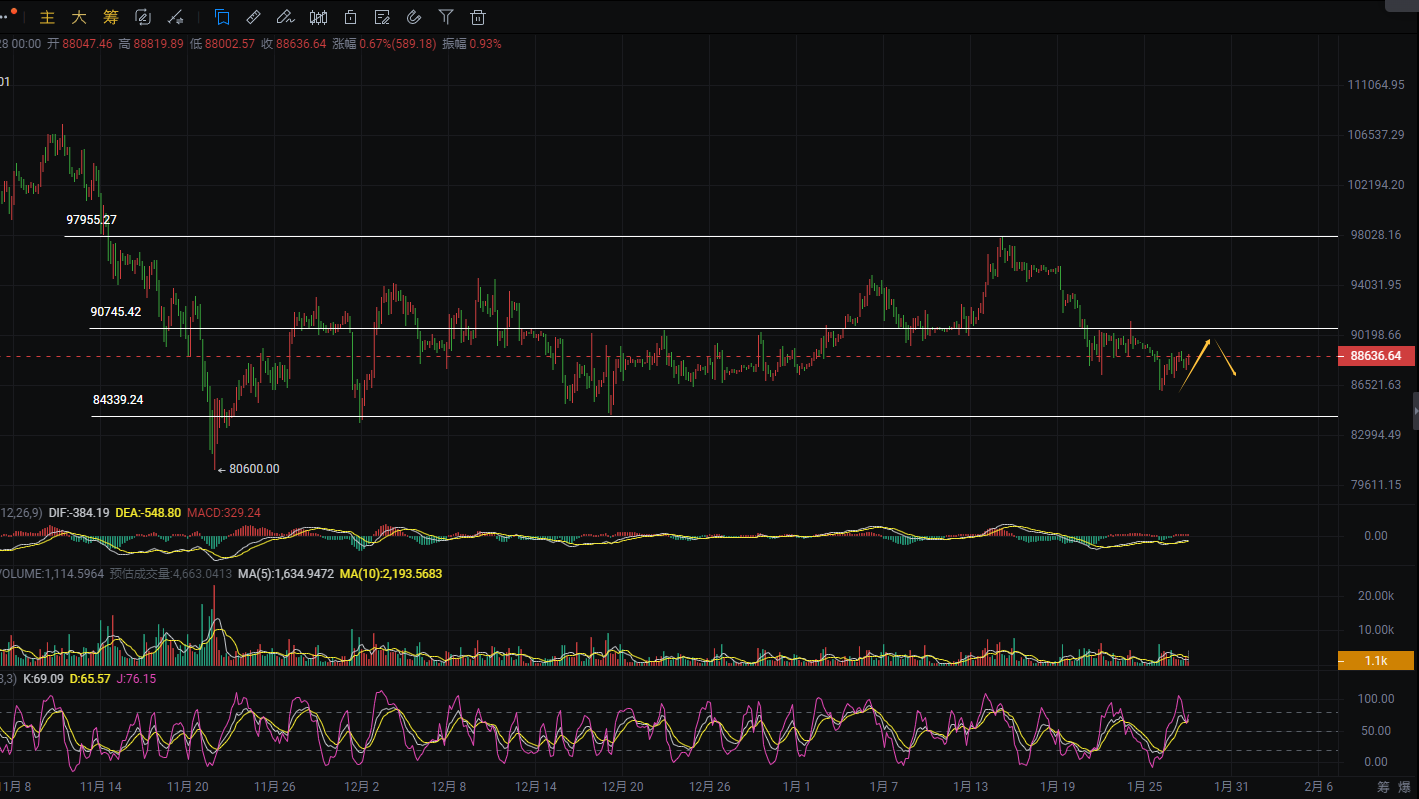
Task: Click the blue bookmark drawing icon
Action: 222,17
